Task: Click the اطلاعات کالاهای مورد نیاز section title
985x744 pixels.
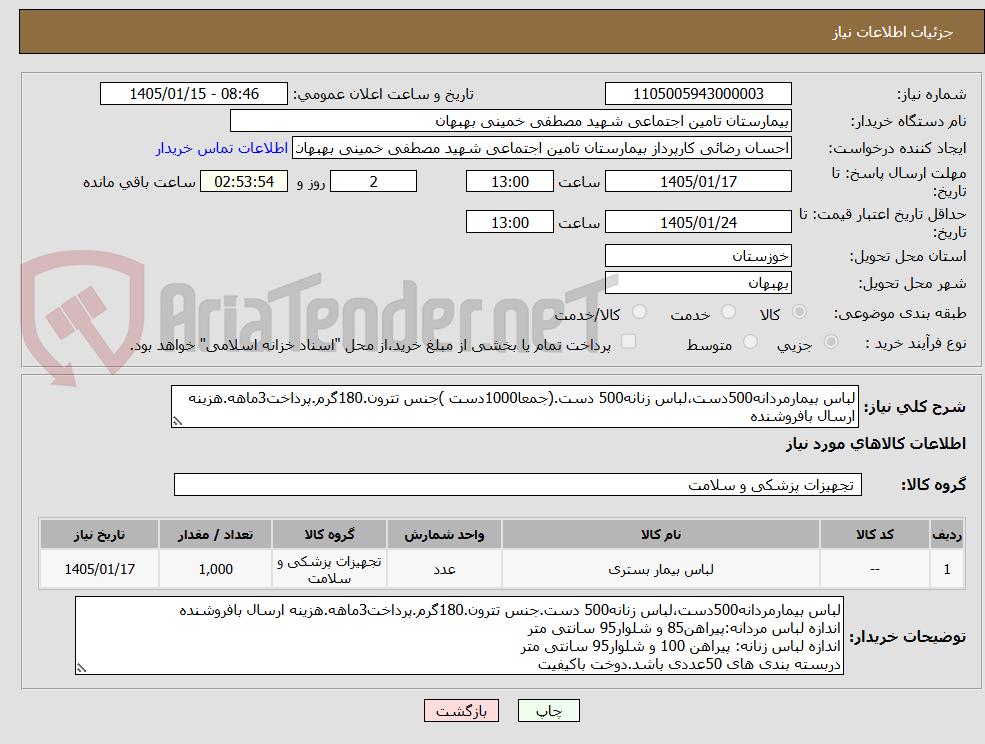Action: (876, 444)
